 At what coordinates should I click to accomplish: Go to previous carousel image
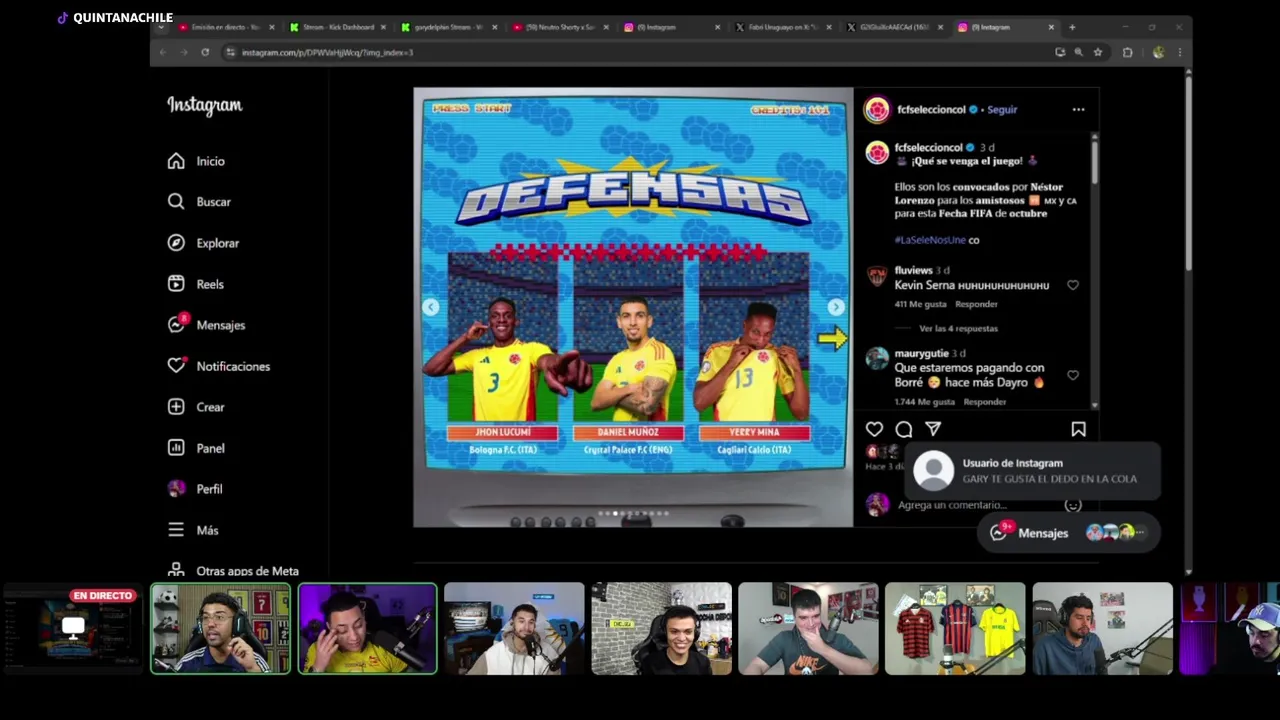point(431,307)
